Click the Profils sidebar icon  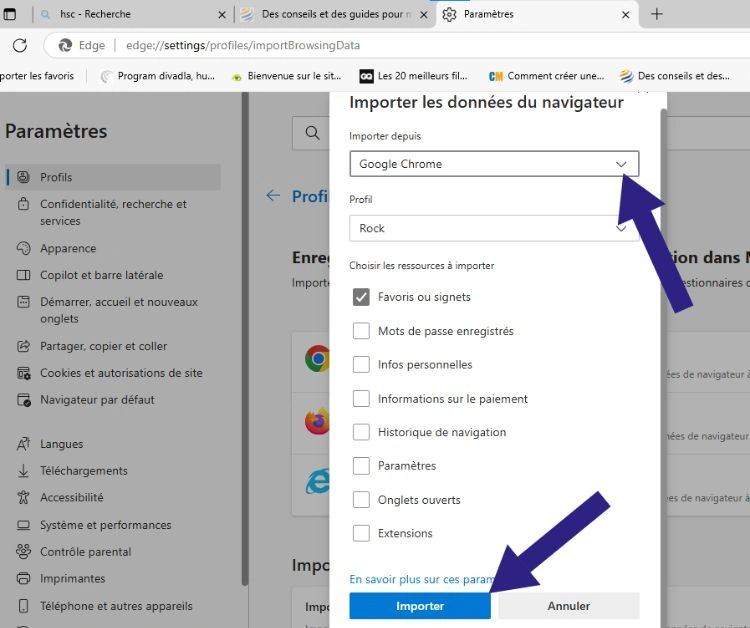pos(23,177)
